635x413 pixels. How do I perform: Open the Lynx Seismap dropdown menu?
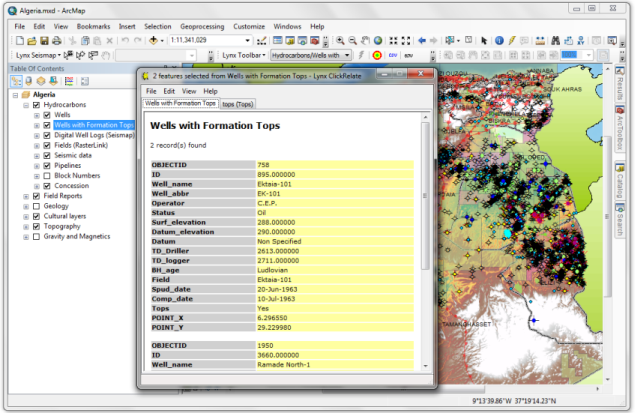(38, 55)
